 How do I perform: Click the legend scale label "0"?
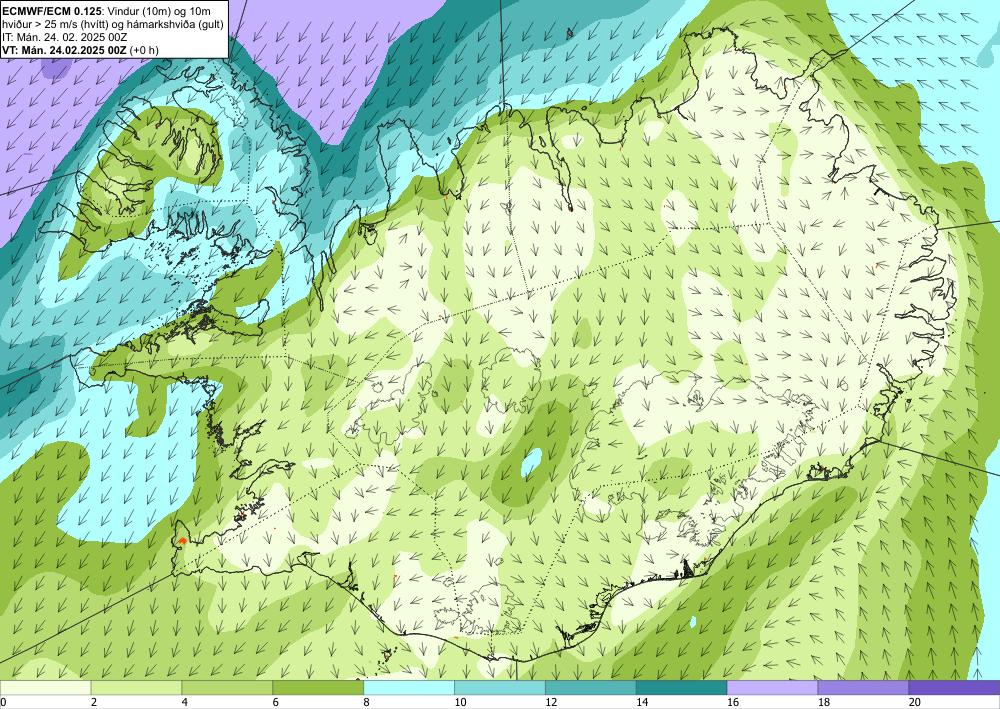3,702
